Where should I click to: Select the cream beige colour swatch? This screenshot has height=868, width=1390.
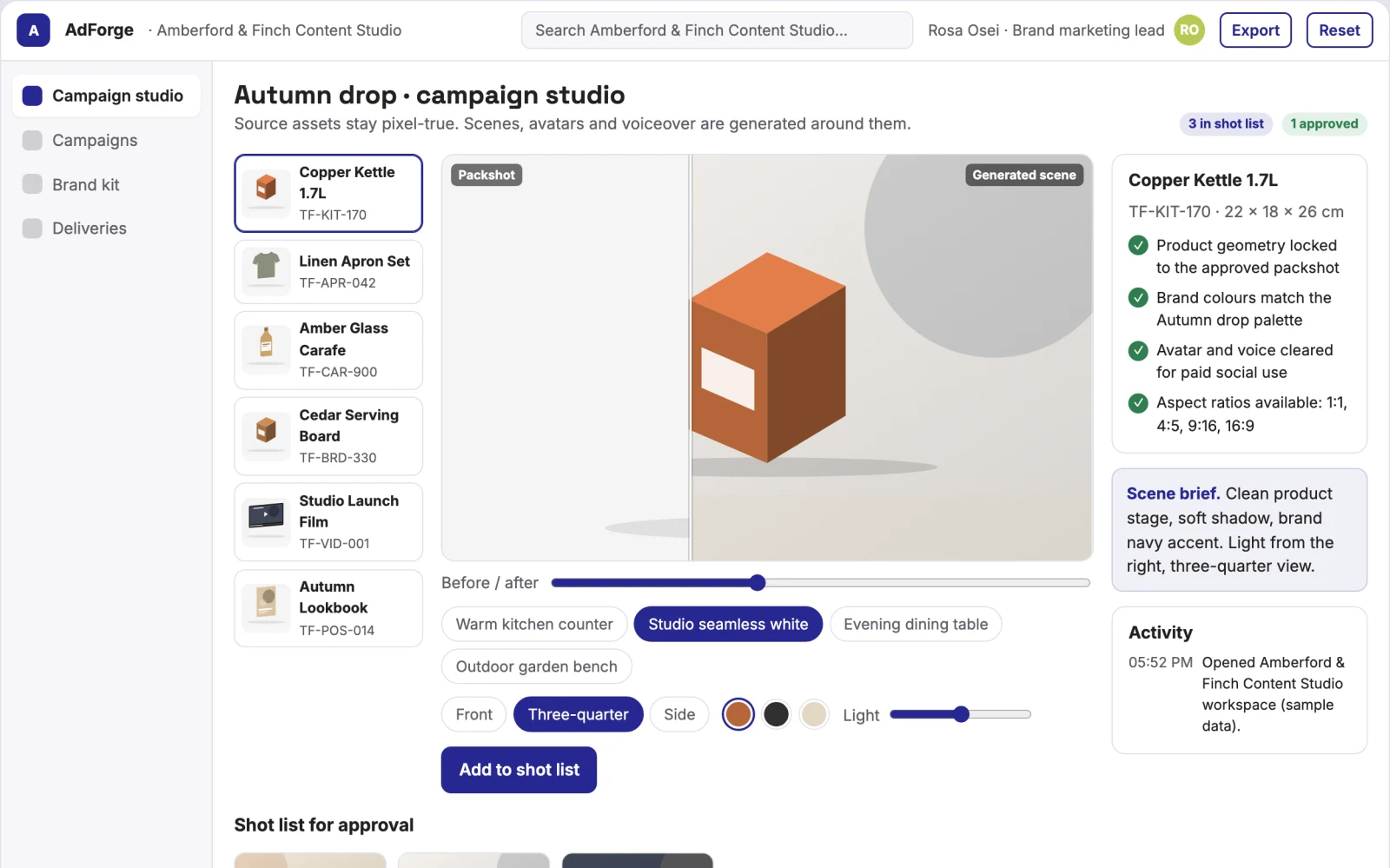click(814, 714)
